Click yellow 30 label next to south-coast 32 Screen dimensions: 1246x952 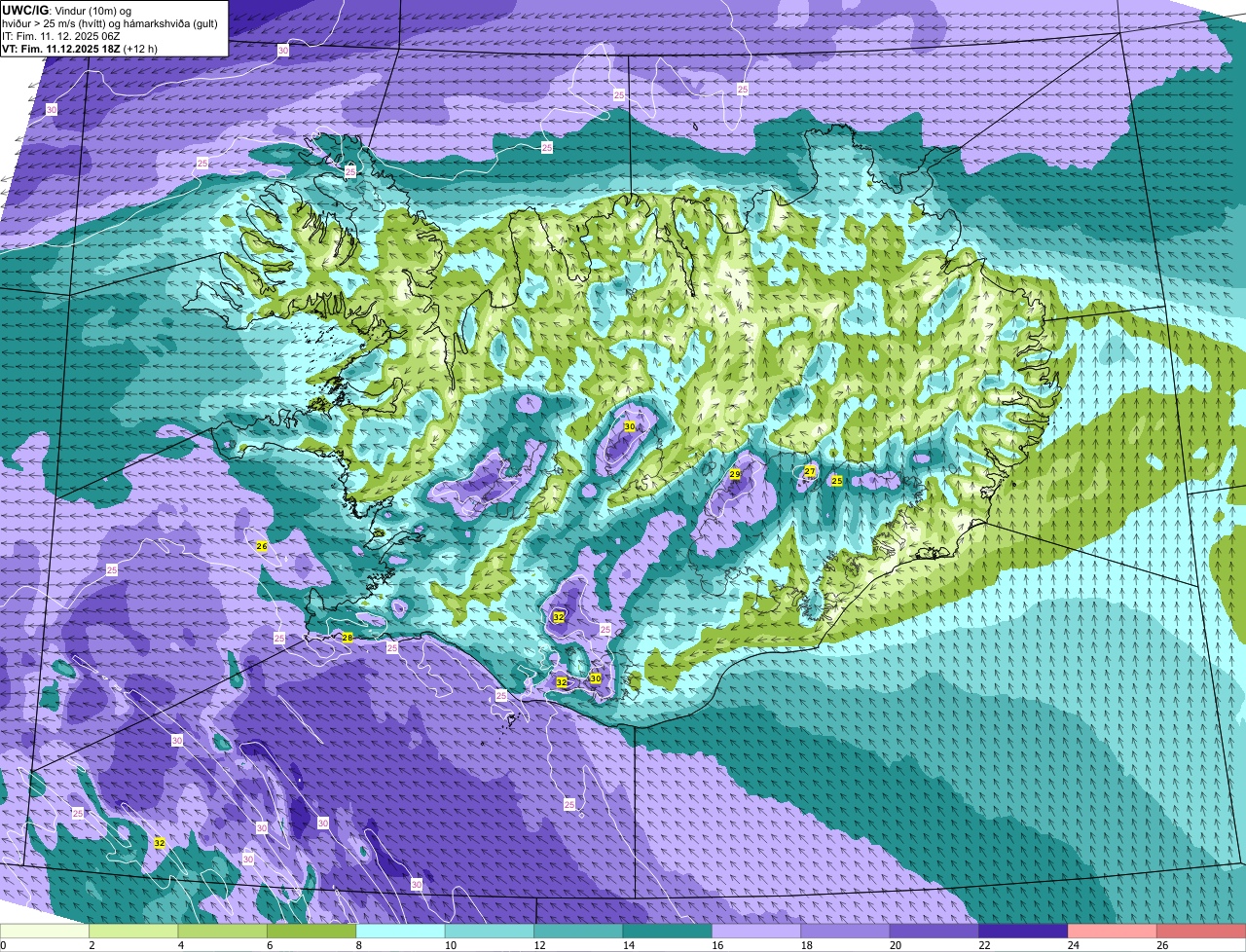(596, 678)
